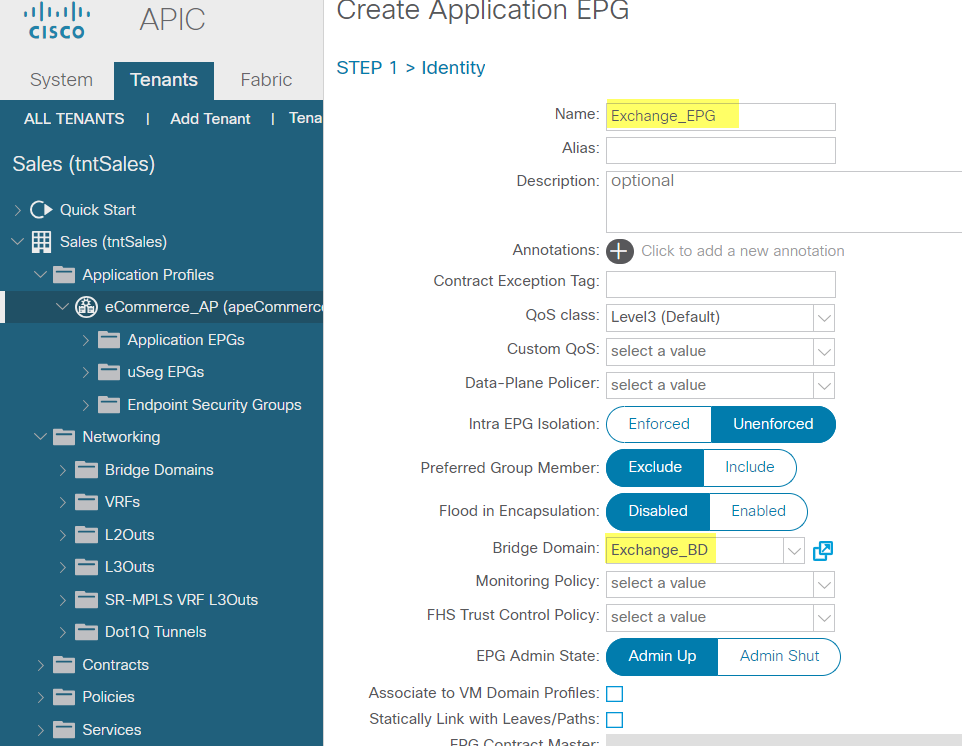Collapse the eCommerce_AP node
Image resolution: width=962 pixels, height=746 pixels.
click(63, 306)
